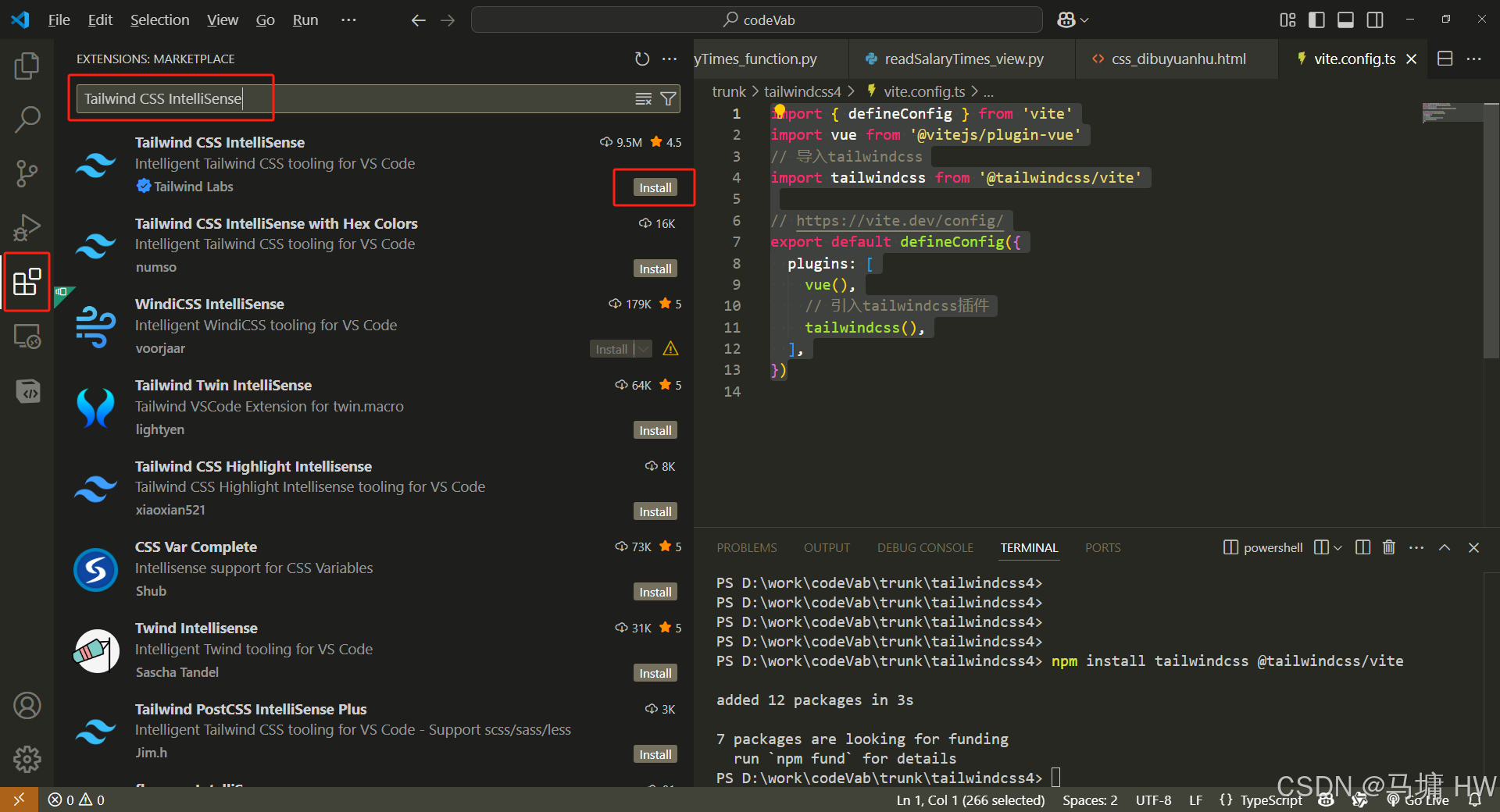
Task: Expand the trunk breadcrumb in the editor
Action: [x=728, y=91]
